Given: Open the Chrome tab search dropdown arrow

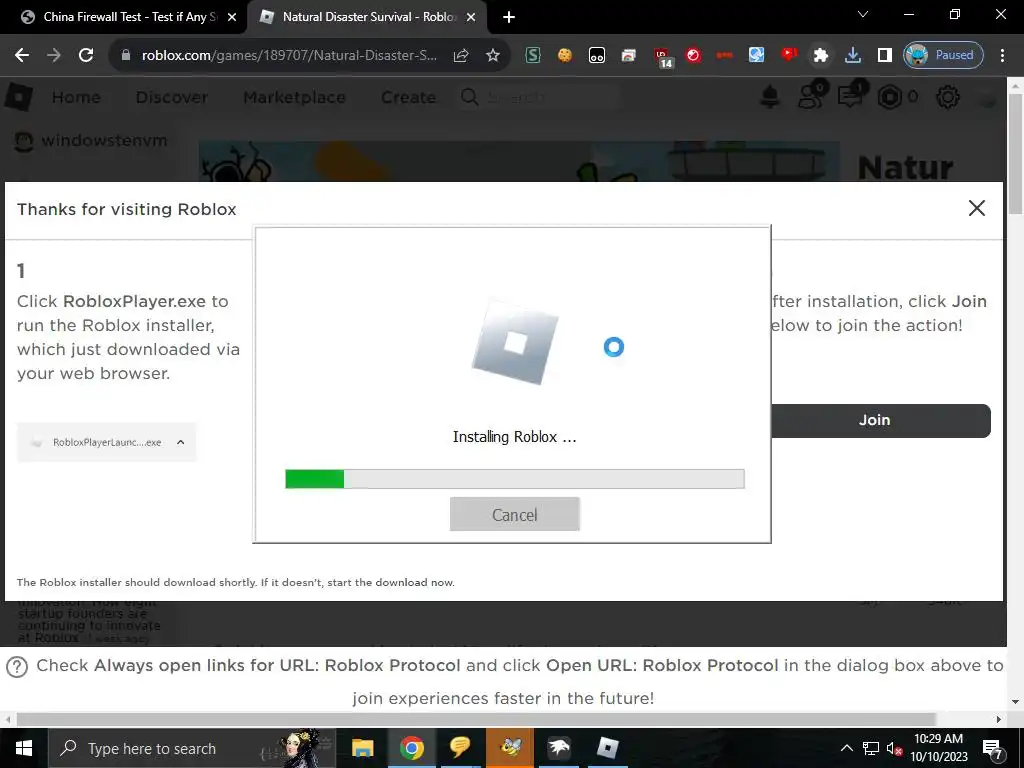Looking at the screenshot, I should pyautogui.click(x=863, y=14).
